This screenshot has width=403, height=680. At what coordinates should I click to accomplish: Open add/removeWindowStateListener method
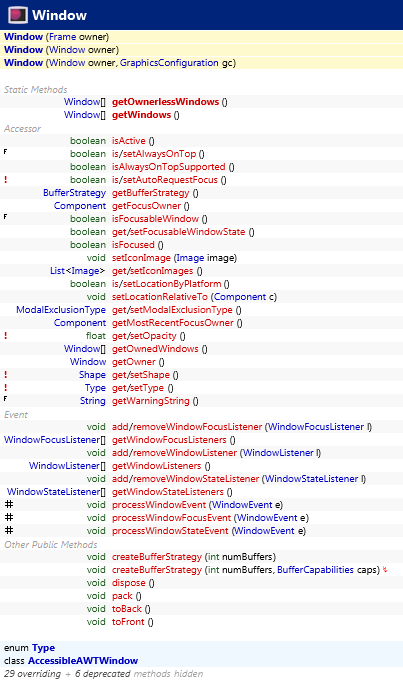[x=185, y=479]
